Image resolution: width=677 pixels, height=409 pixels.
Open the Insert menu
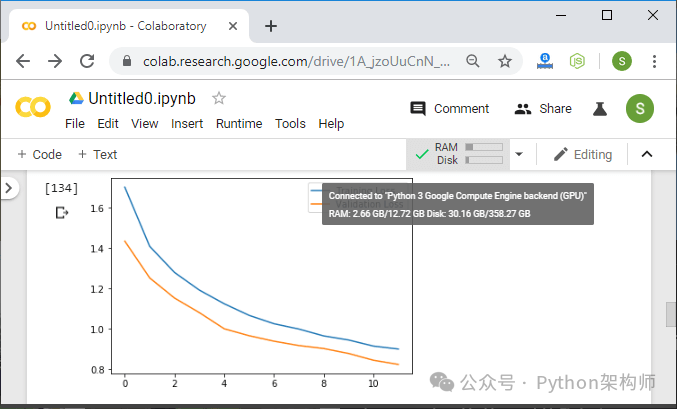pos(187,124)
